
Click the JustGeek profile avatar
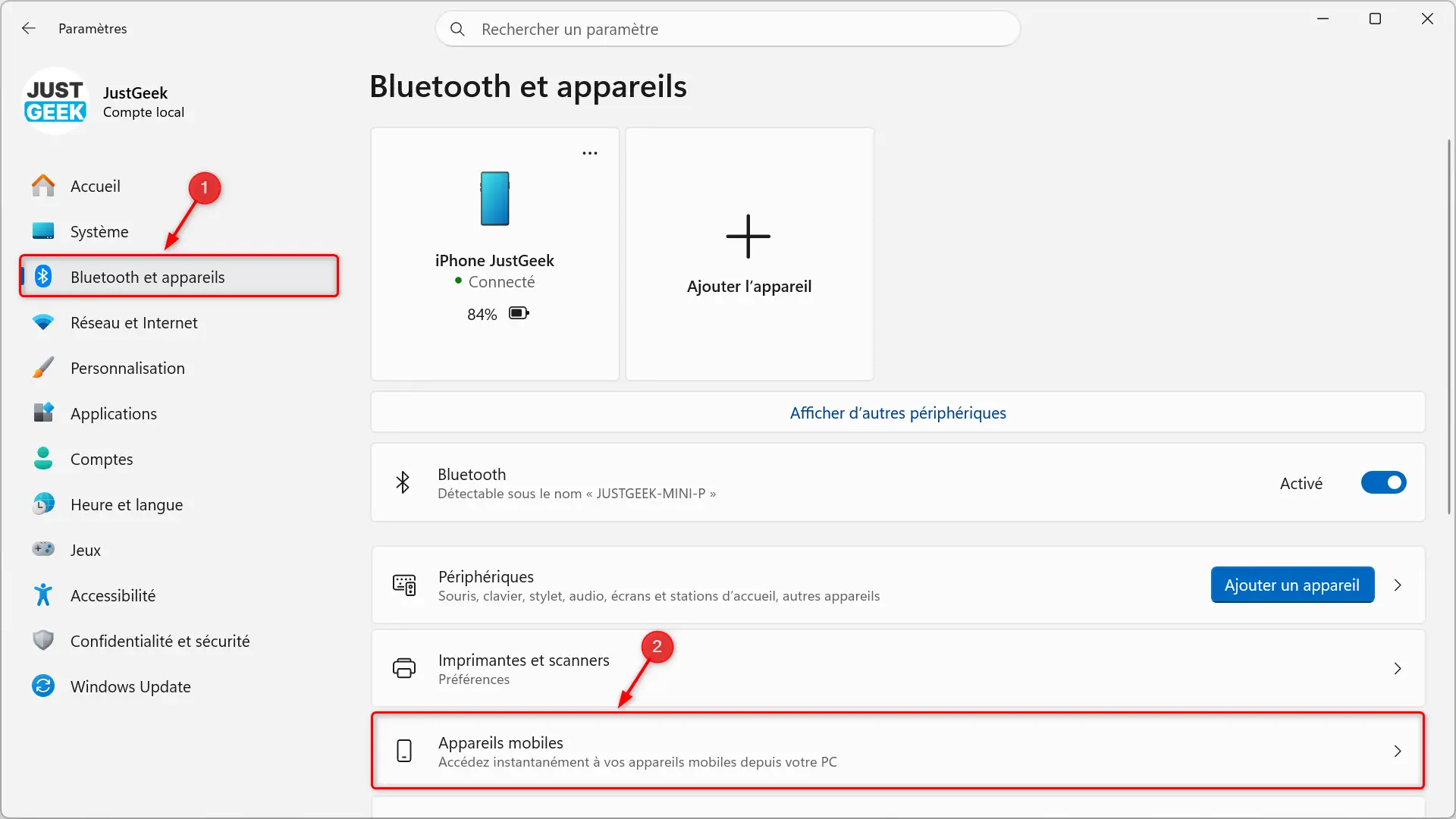tap(55, 101)
